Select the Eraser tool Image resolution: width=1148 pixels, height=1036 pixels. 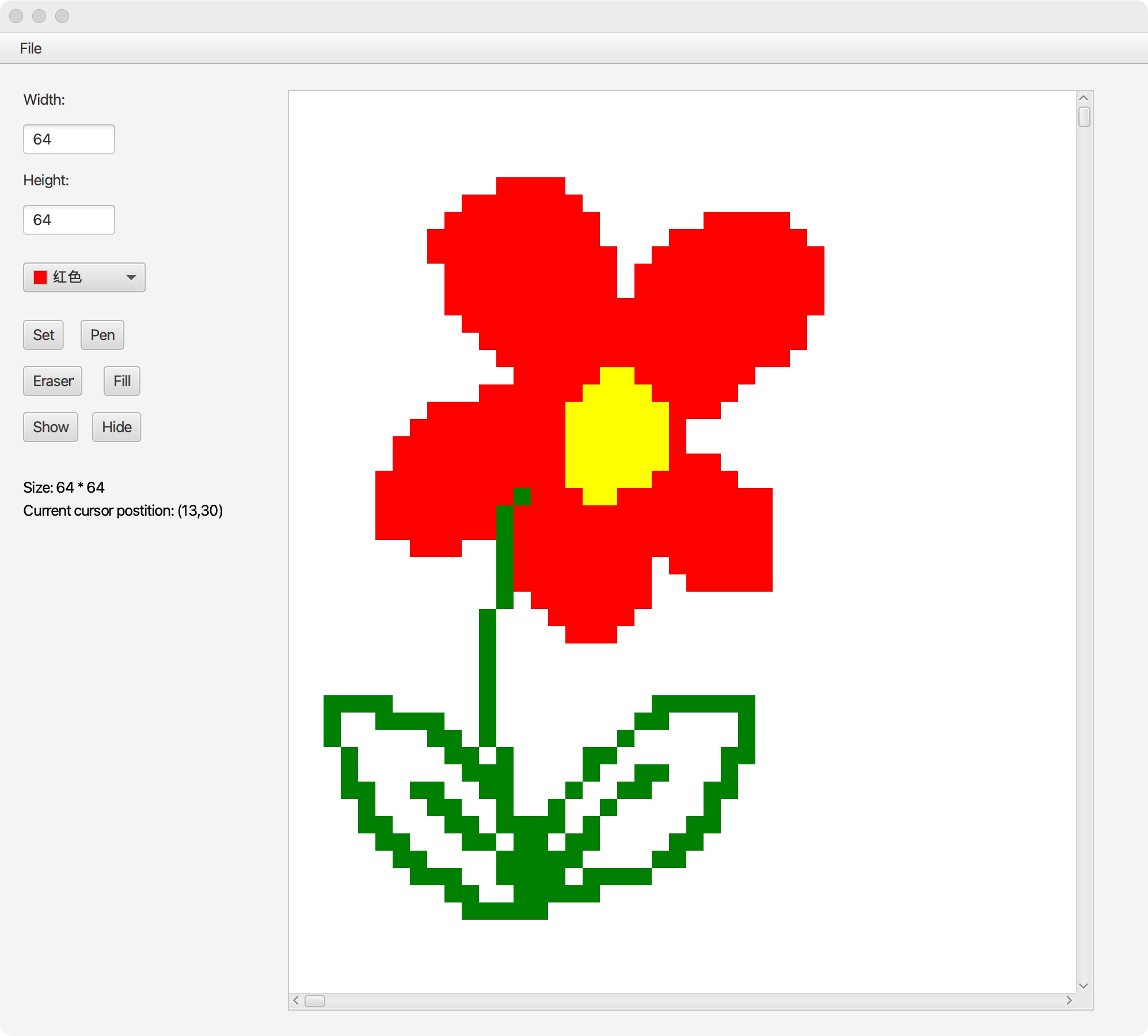coord(52,380)
